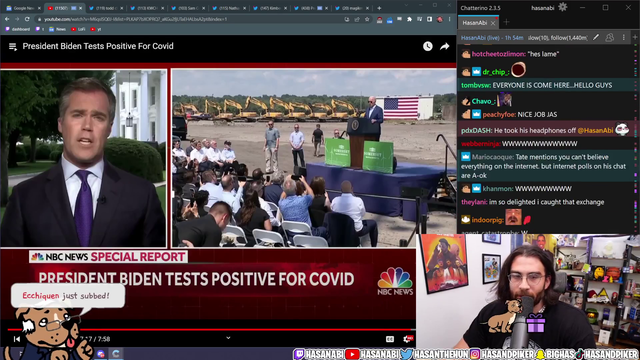
Task: Open the YouTube playlist queue icon
Action: (13, 47)
